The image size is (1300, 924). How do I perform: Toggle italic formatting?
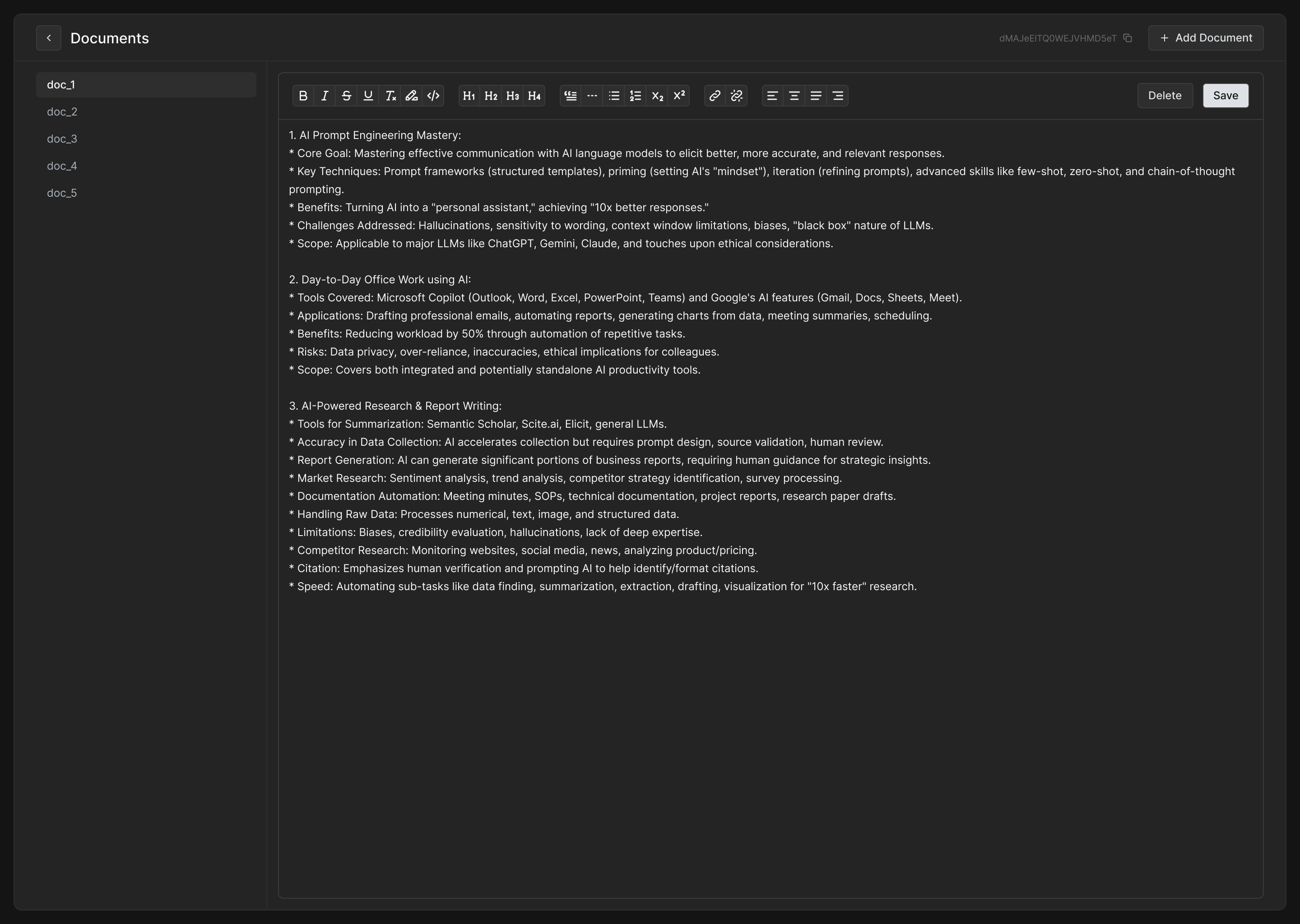(325, 96)
